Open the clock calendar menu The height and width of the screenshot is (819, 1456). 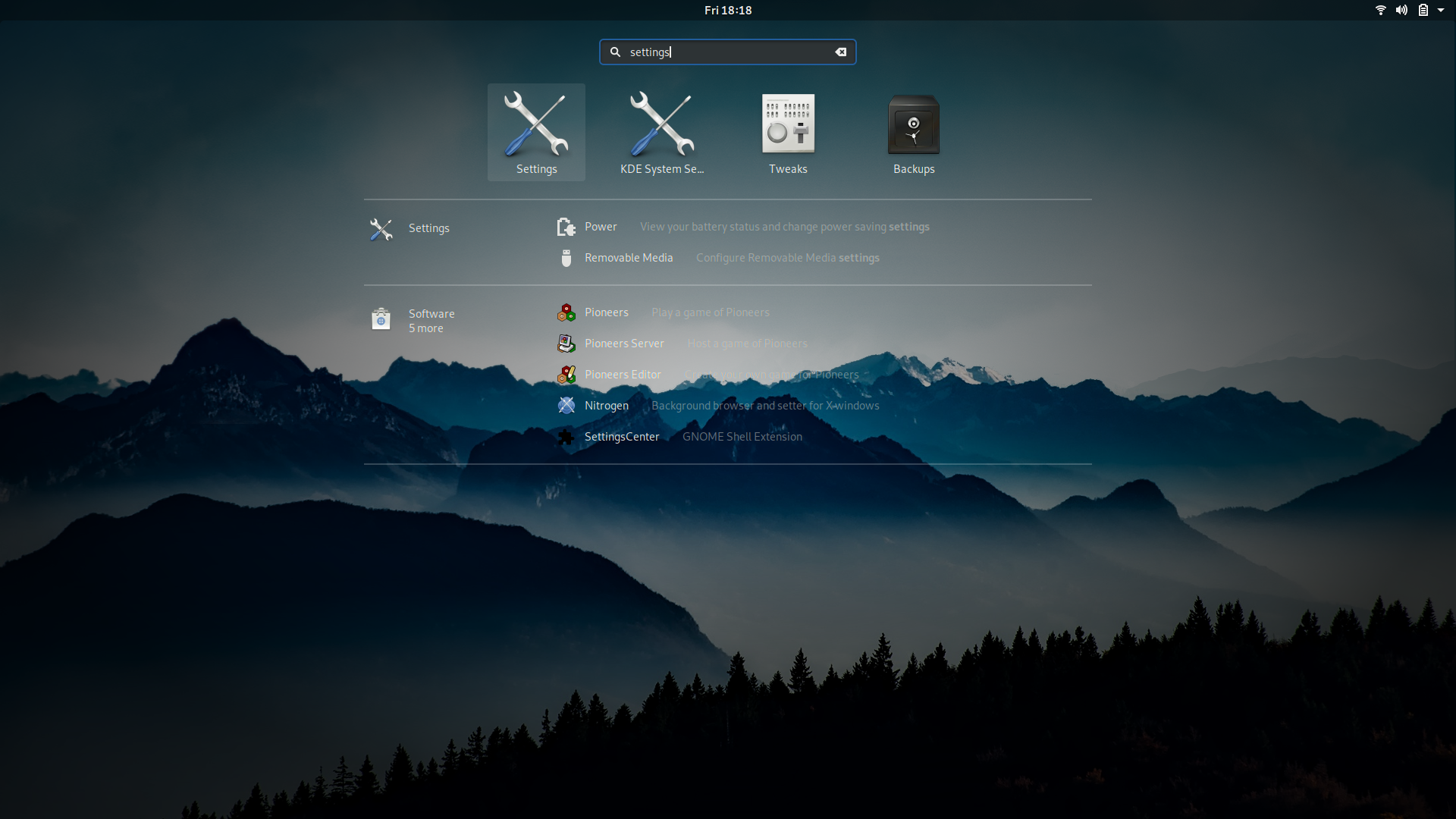(x=727, y=10)
